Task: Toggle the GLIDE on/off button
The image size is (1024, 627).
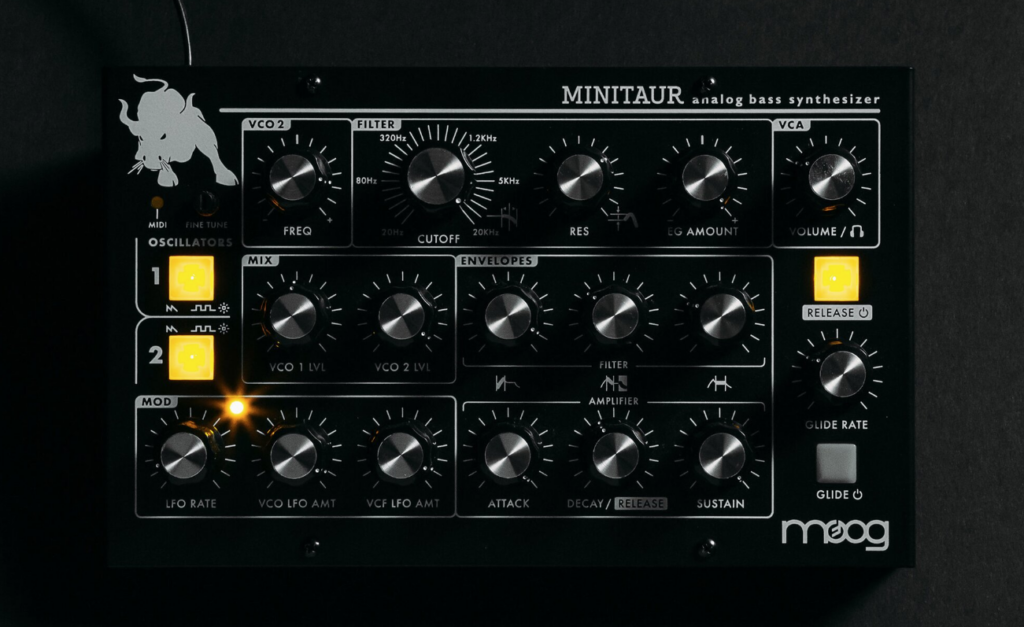Action: tap(837, 463)
